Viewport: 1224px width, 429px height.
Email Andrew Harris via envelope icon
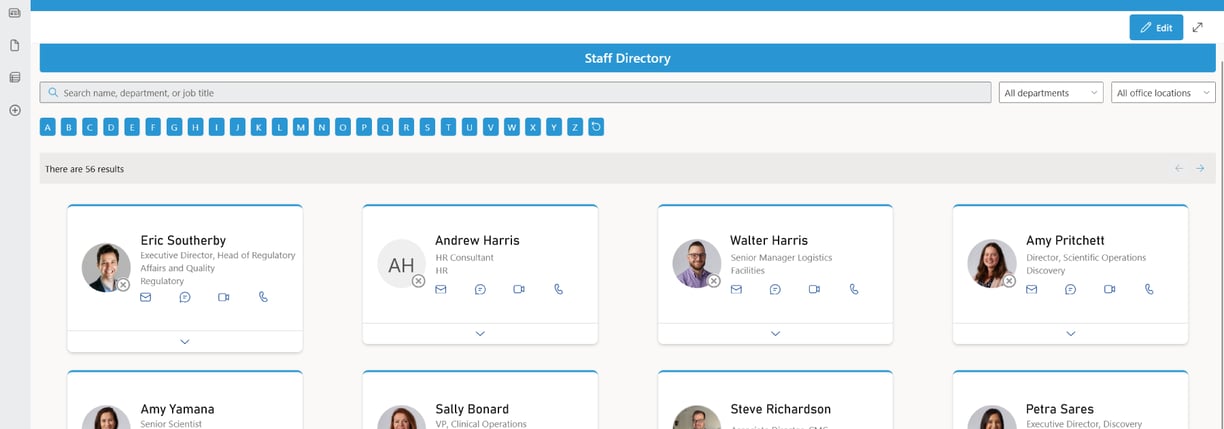click(441, 289)
